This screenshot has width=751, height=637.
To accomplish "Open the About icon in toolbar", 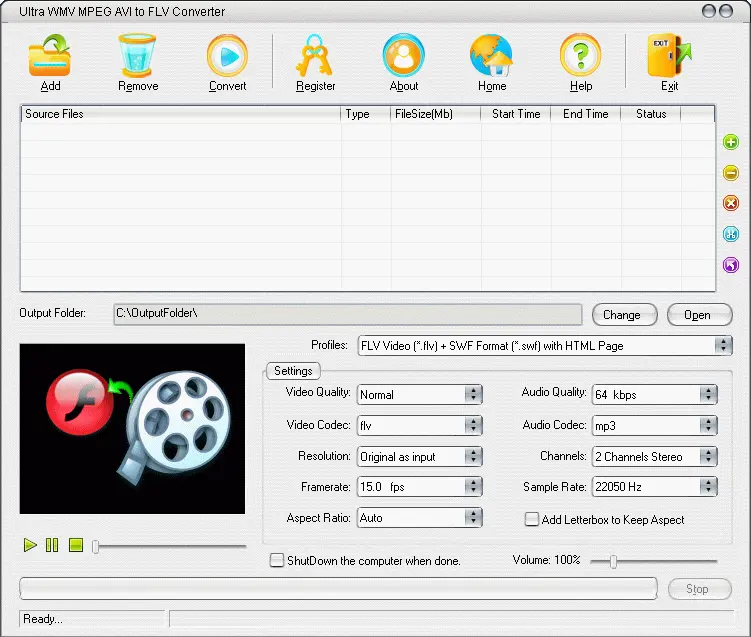I will pyautogui.click(x=403, y=56).
